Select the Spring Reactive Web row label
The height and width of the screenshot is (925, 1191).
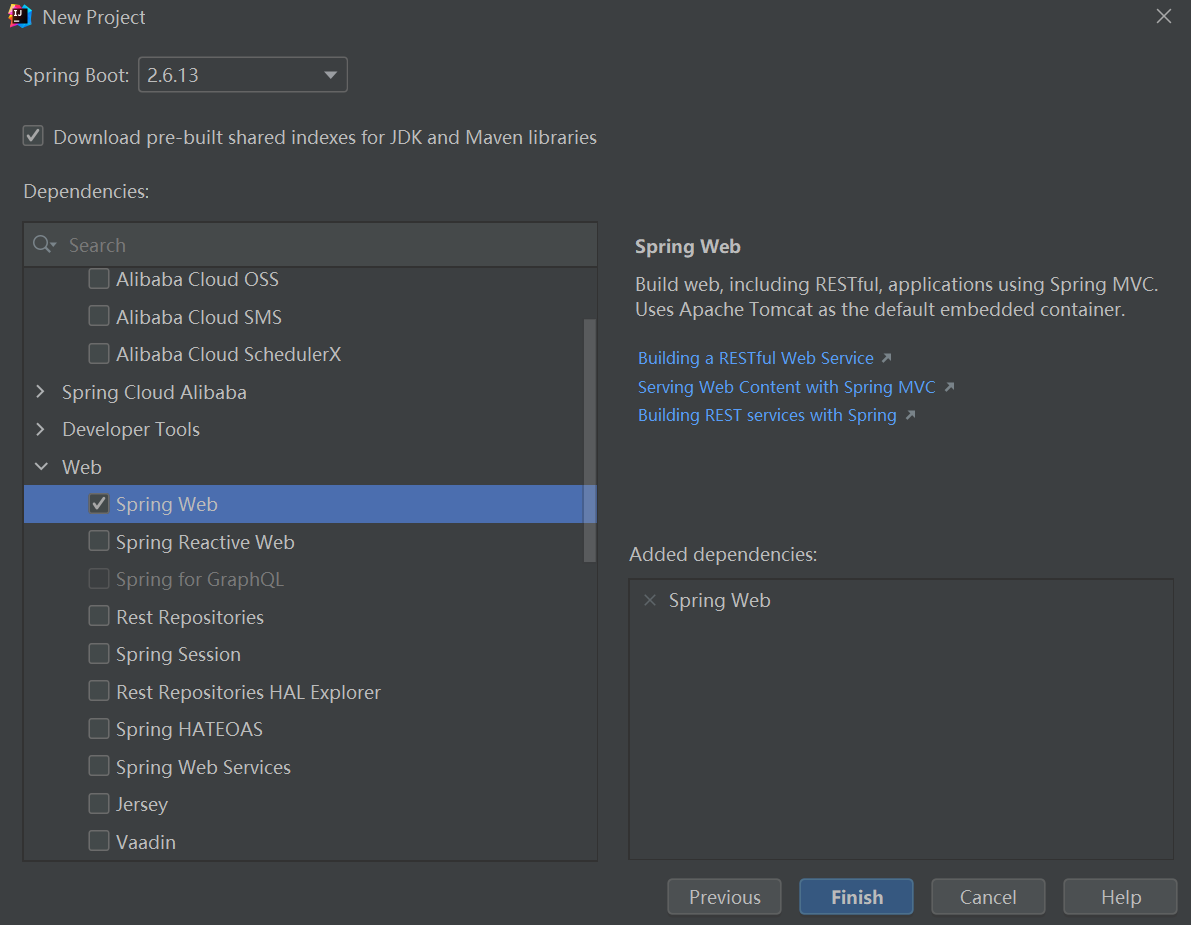coord(205,541)
